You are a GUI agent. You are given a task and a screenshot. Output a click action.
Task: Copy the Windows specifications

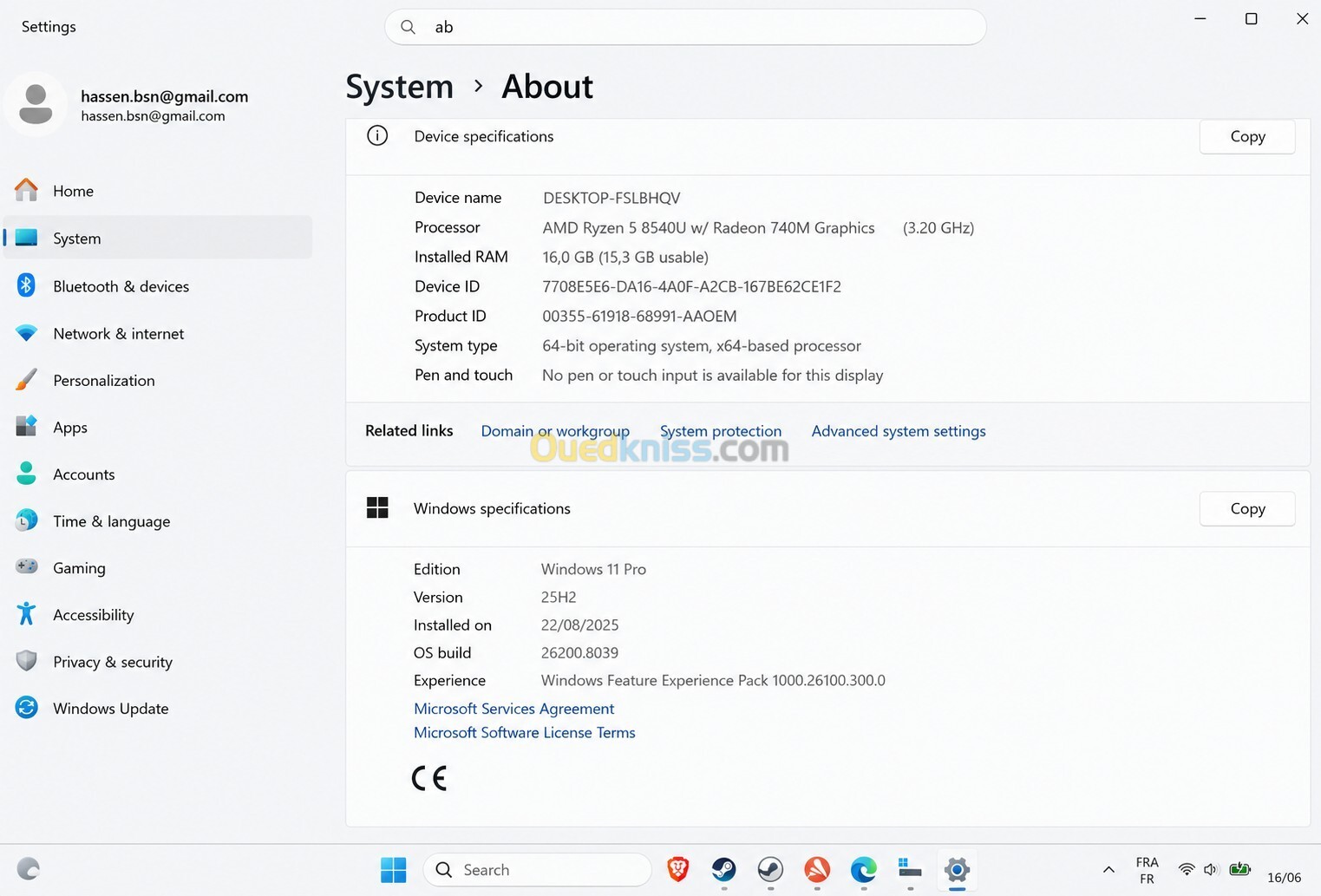click(x=1247, y=508)
